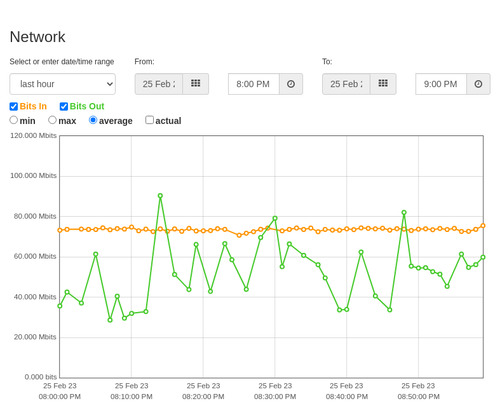Viewport: 500px width, 403px height.
Task: Click the 100.000 Mbits axis label
Action: [x=33, y=176]
